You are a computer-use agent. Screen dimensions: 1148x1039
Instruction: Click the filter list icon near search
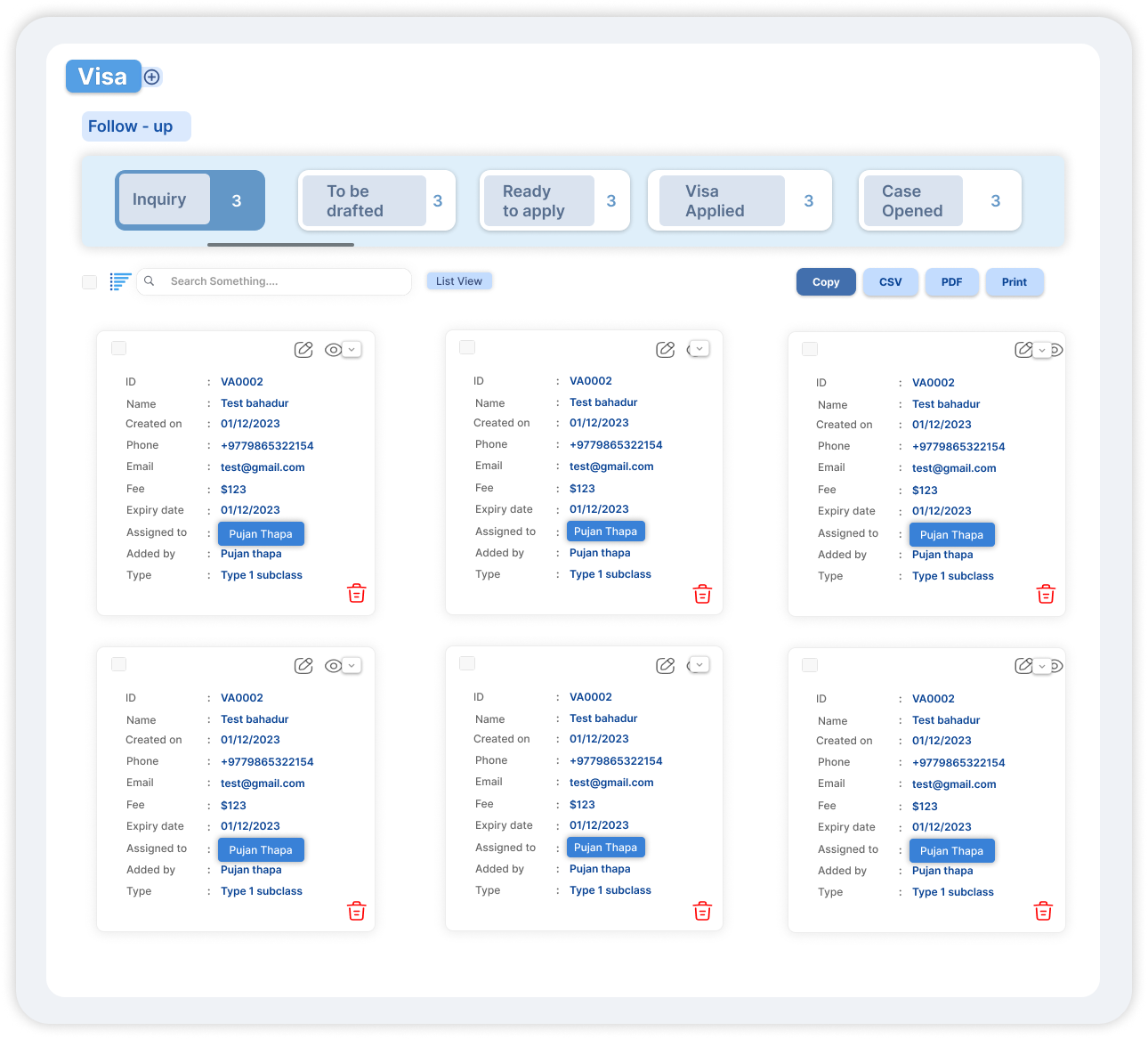[120, 281]
